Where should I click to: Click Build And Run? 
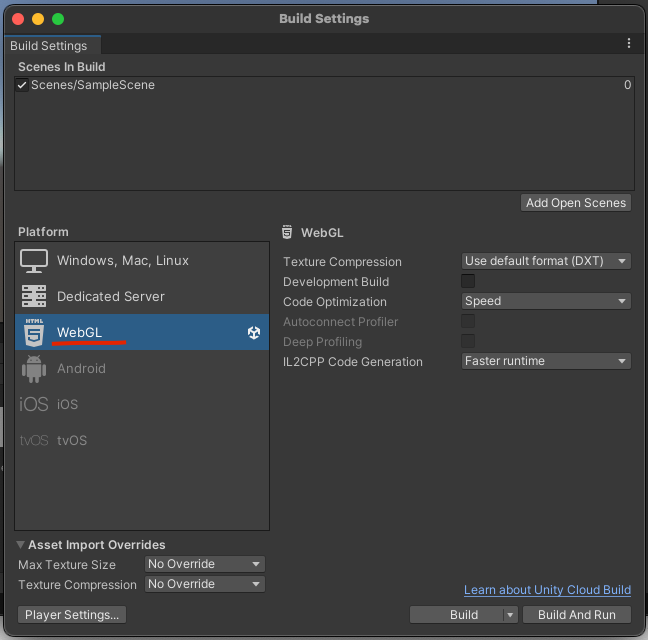[x=577, y=615]
